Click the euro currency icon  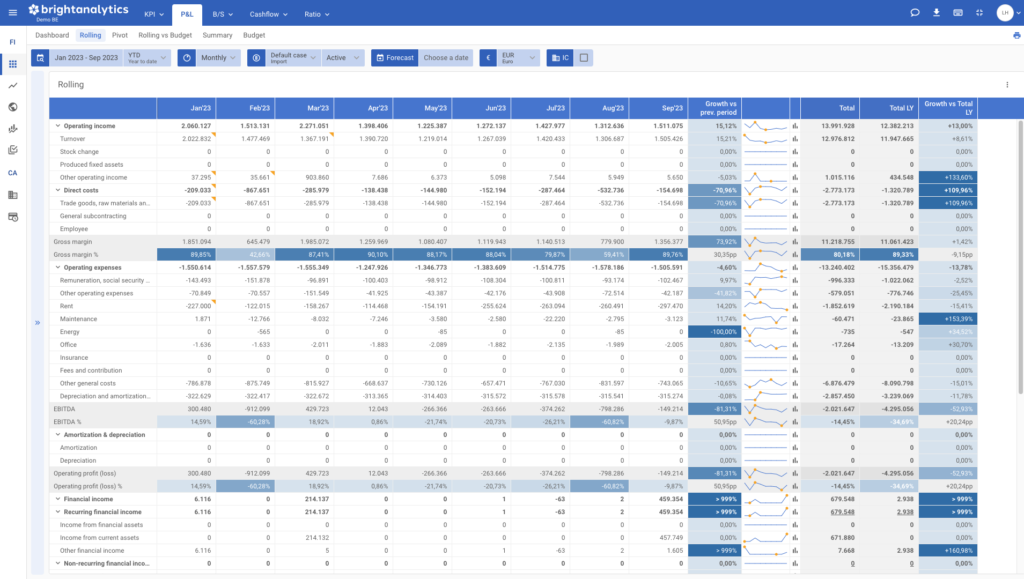(488, 57)
